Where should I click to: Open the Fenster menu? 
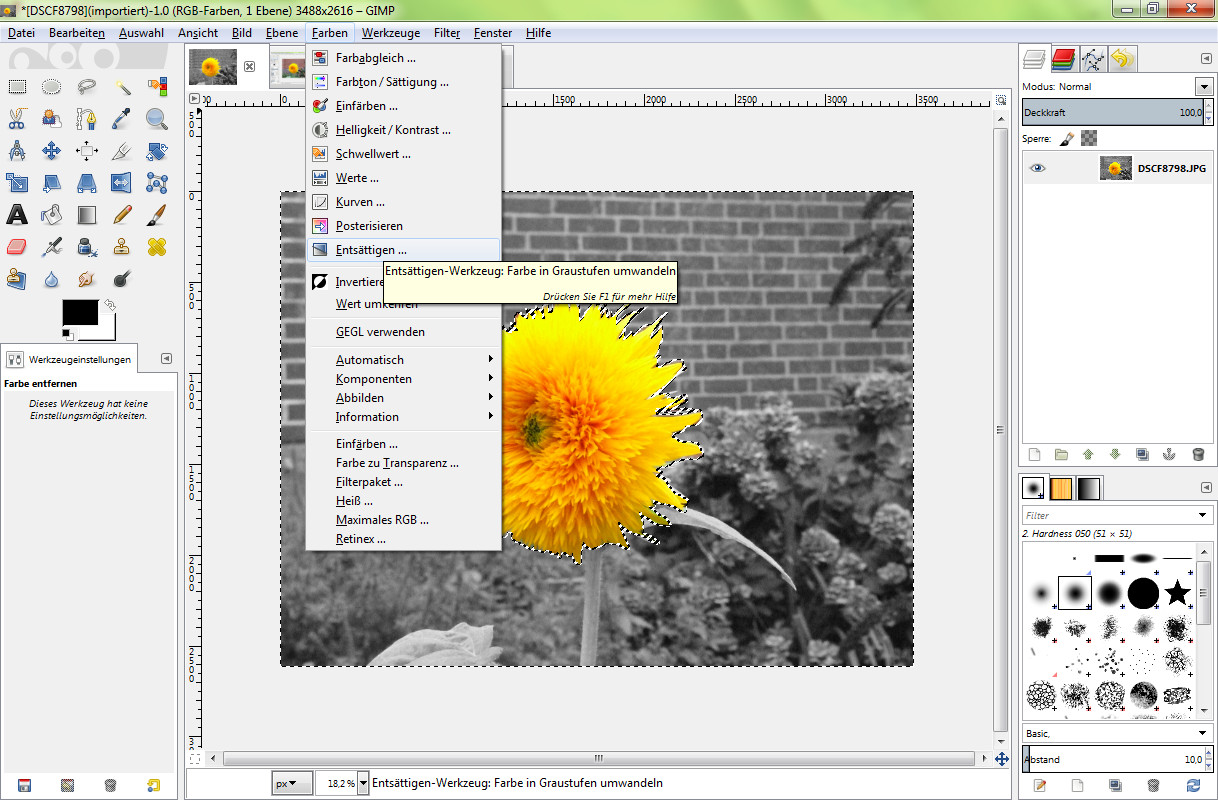coord(492,33)
